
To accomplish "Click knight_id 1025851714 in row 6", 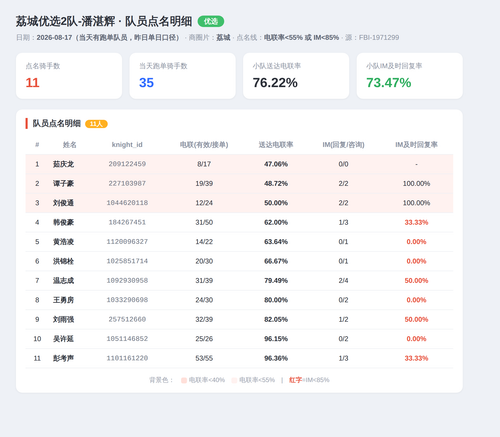I will point(127,261).
